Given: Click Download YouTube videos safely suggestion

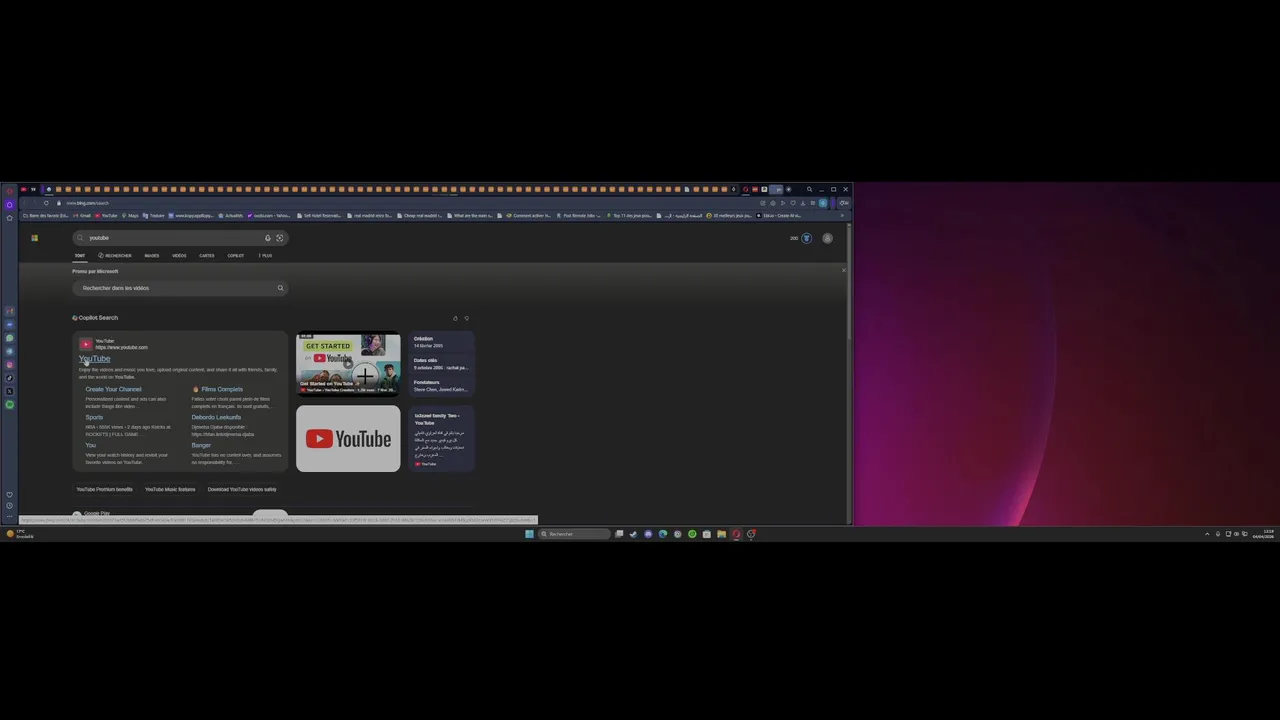Looking at the screenshot, I should pos(242,489).
